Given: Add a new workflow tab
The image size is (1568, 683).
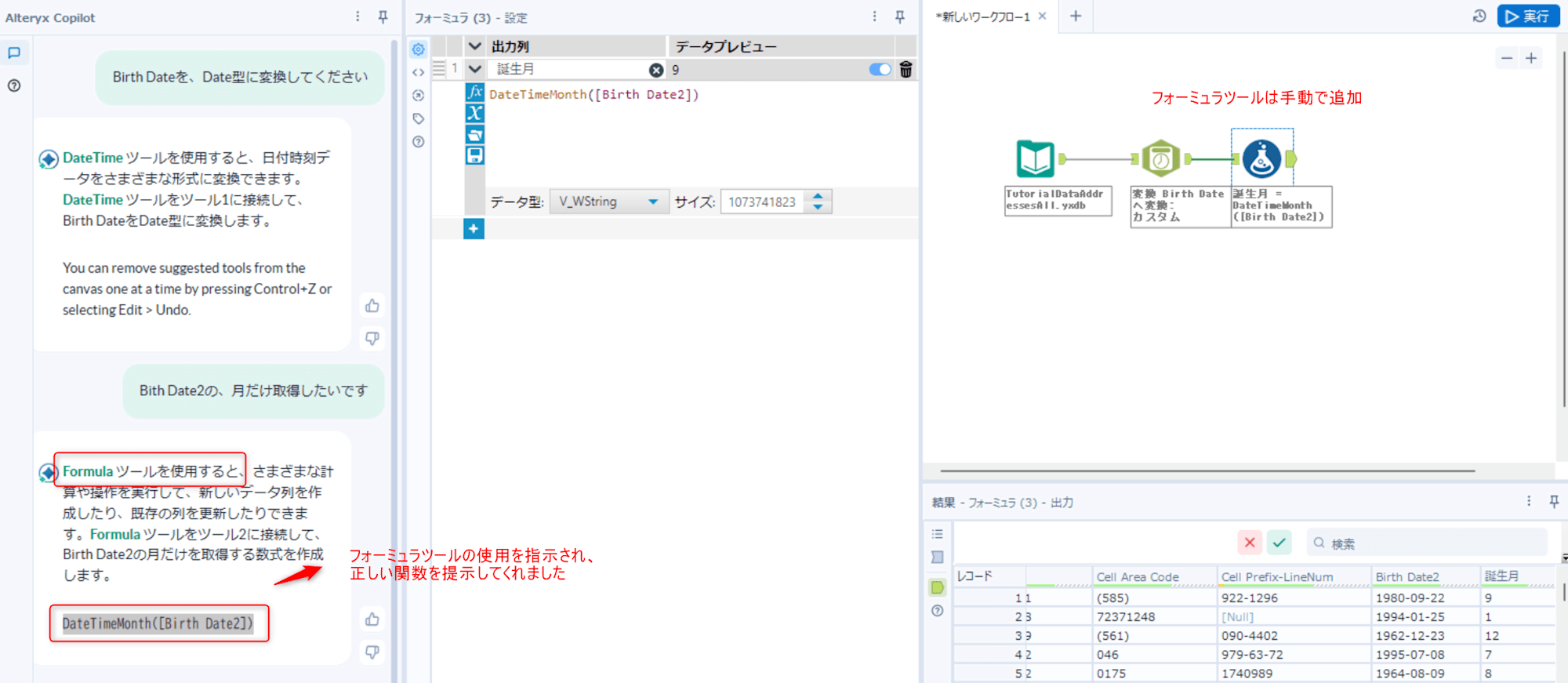Looking at the screenshot, I should pos(1076,16).
